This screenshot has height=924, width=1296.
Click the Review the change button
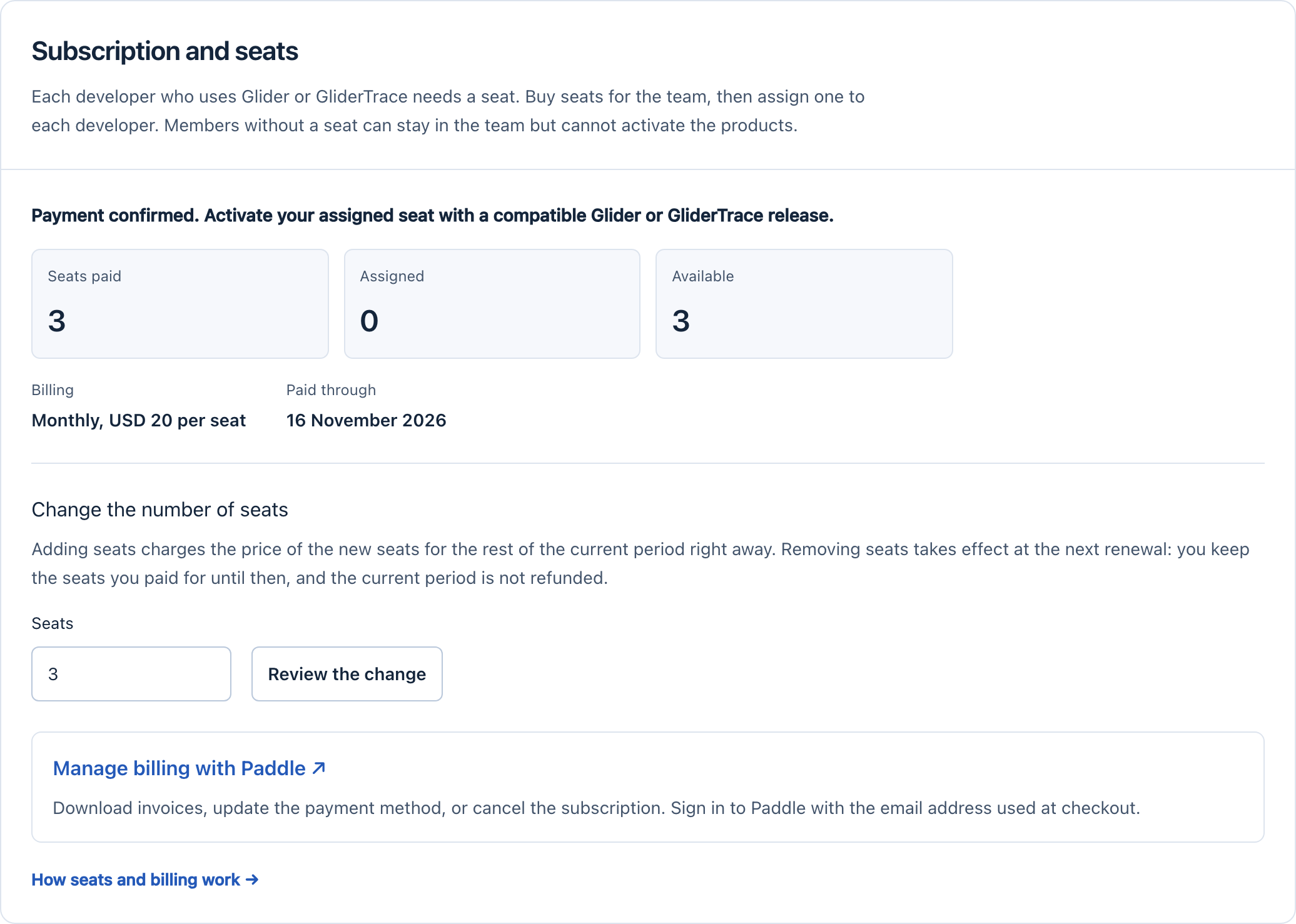(347, 674)
